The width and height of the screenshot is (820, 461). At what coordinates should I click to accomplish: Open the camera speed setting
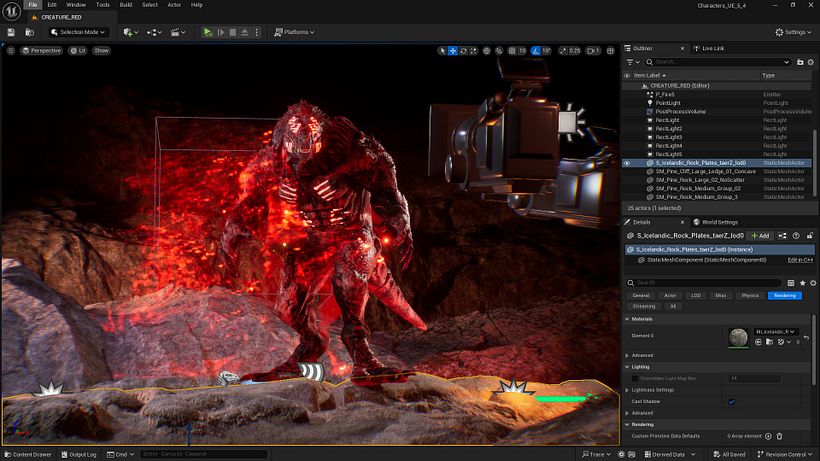click(593, 51)
